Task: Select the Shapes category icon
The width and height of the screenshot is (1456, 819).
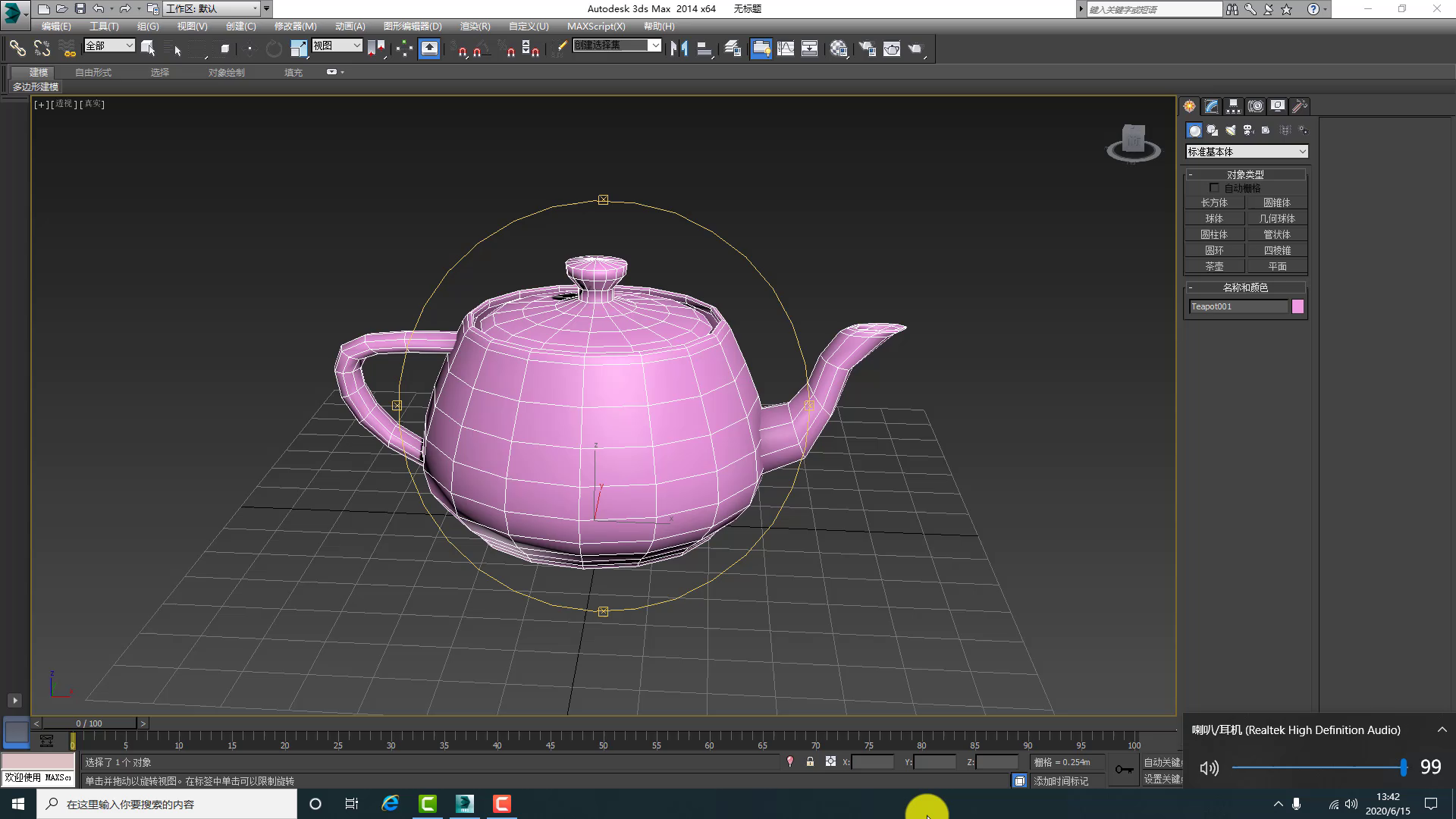Action: tap(1213, 130)
